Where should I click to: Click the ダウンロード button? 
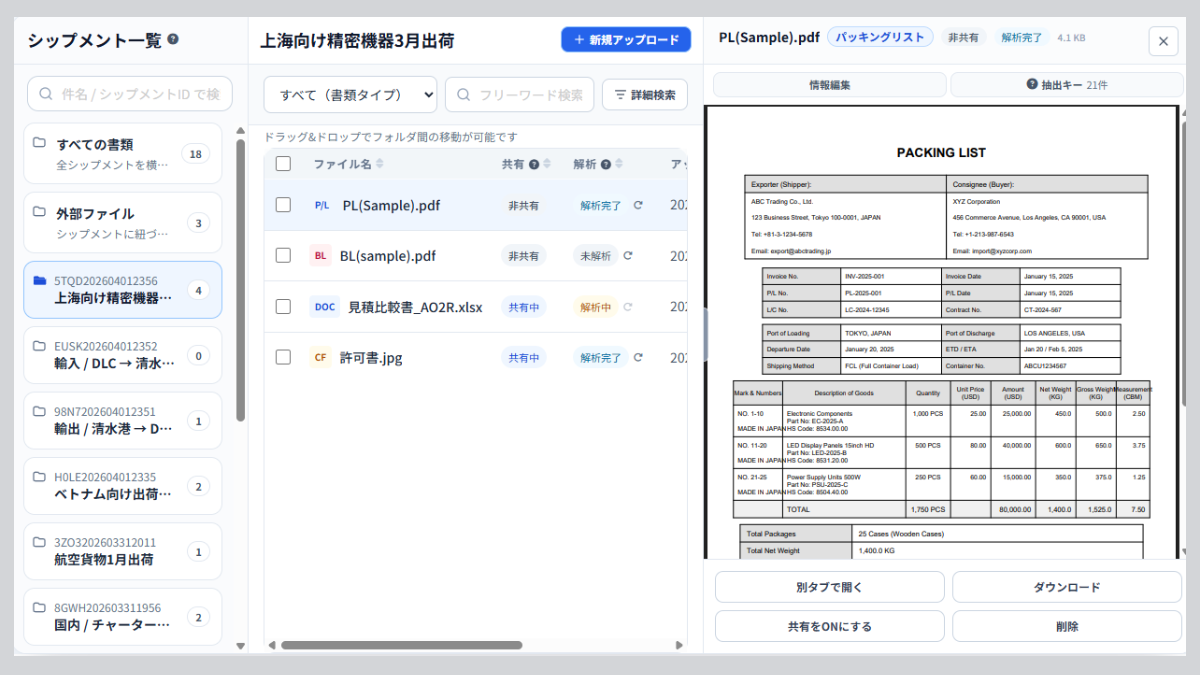(x=1066, y=587)
